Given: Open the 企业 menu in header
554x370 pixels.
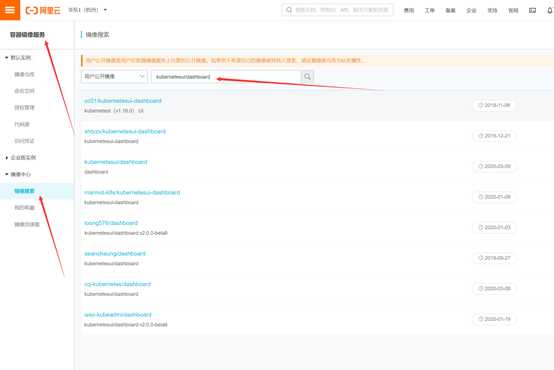Looking at the screenshot, I should (471, 11).
